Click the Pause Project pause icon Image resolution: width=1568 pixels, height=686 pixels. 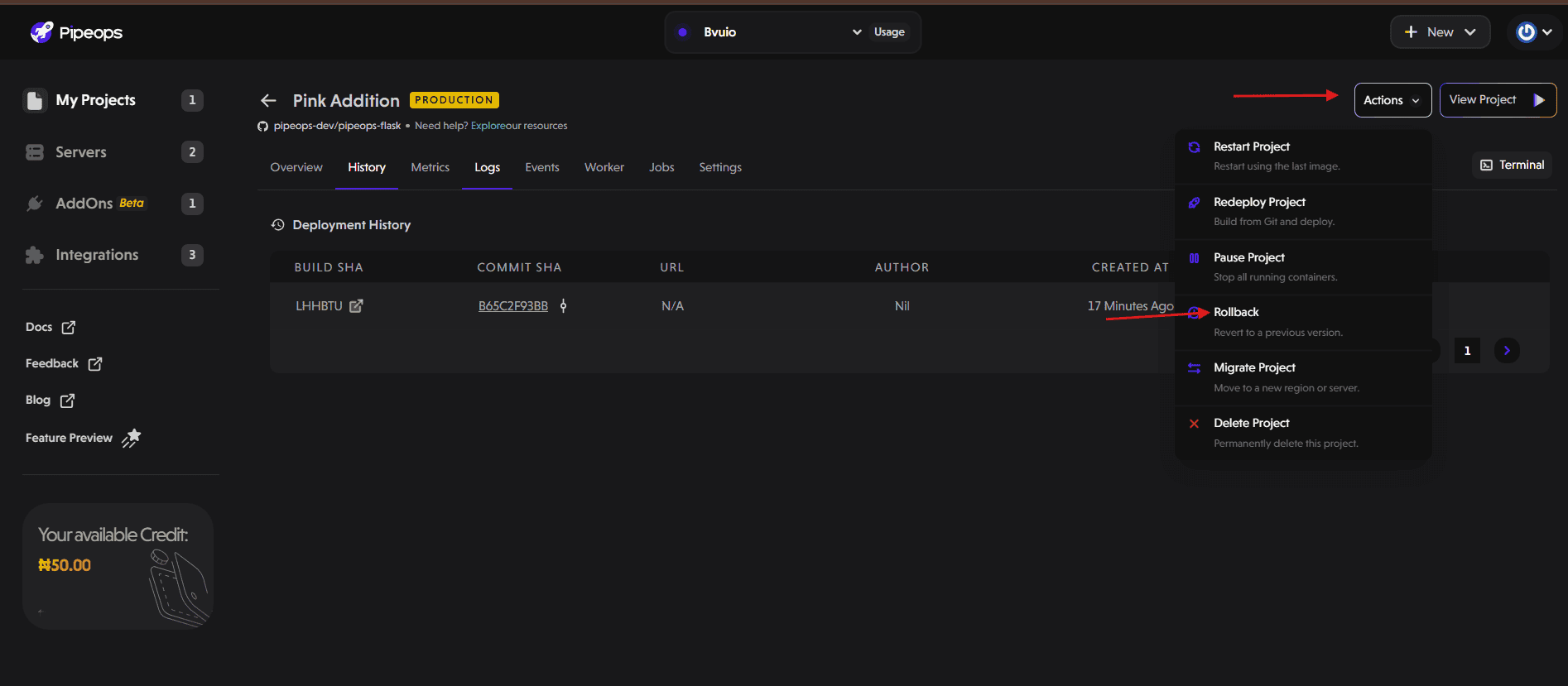click(x=1194, y=258)
